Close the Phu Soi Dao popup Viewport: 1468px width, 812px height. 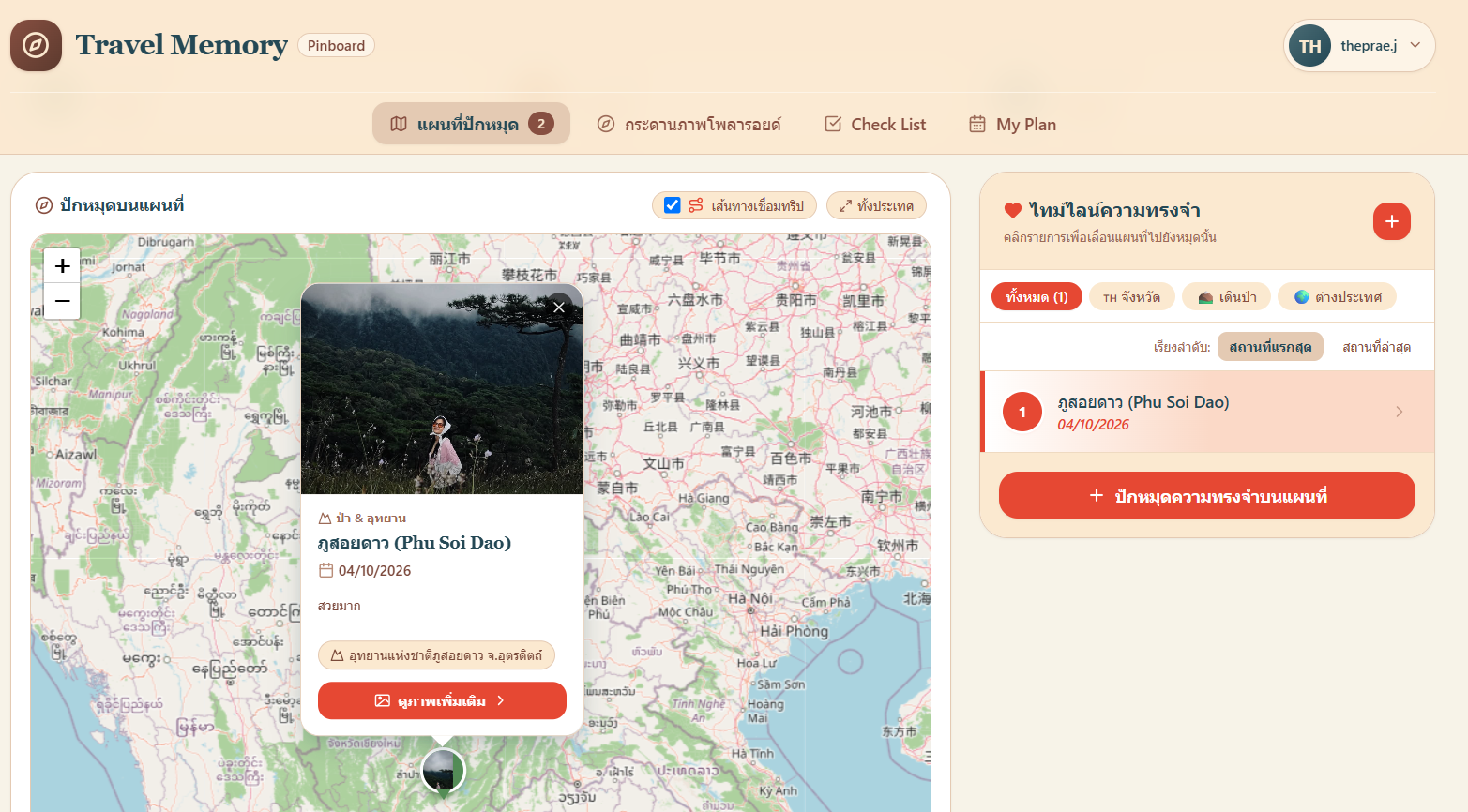pyautogui.click(x=559, y=307)
